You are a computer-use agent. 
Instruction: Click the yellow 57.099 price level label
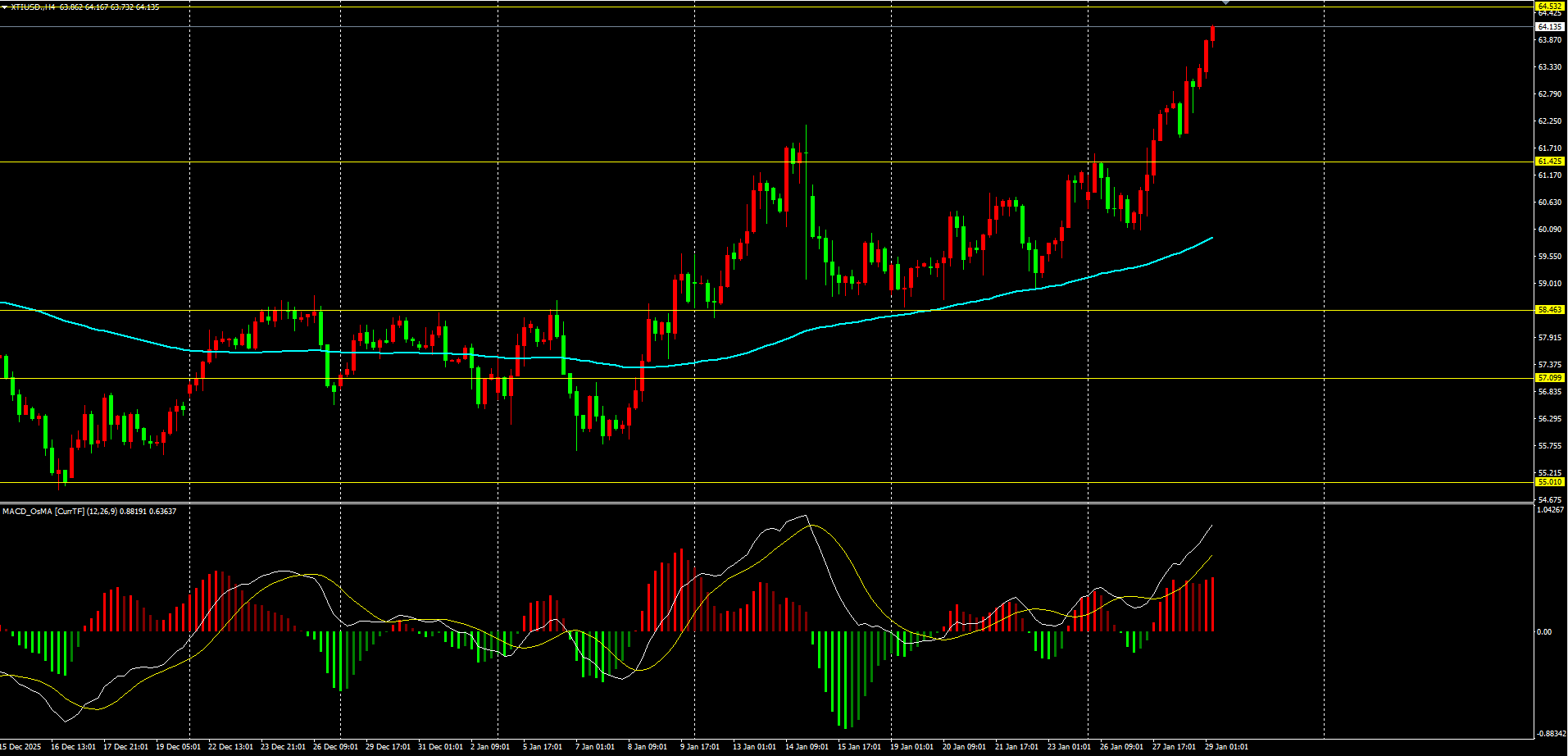coord(1549,378)
